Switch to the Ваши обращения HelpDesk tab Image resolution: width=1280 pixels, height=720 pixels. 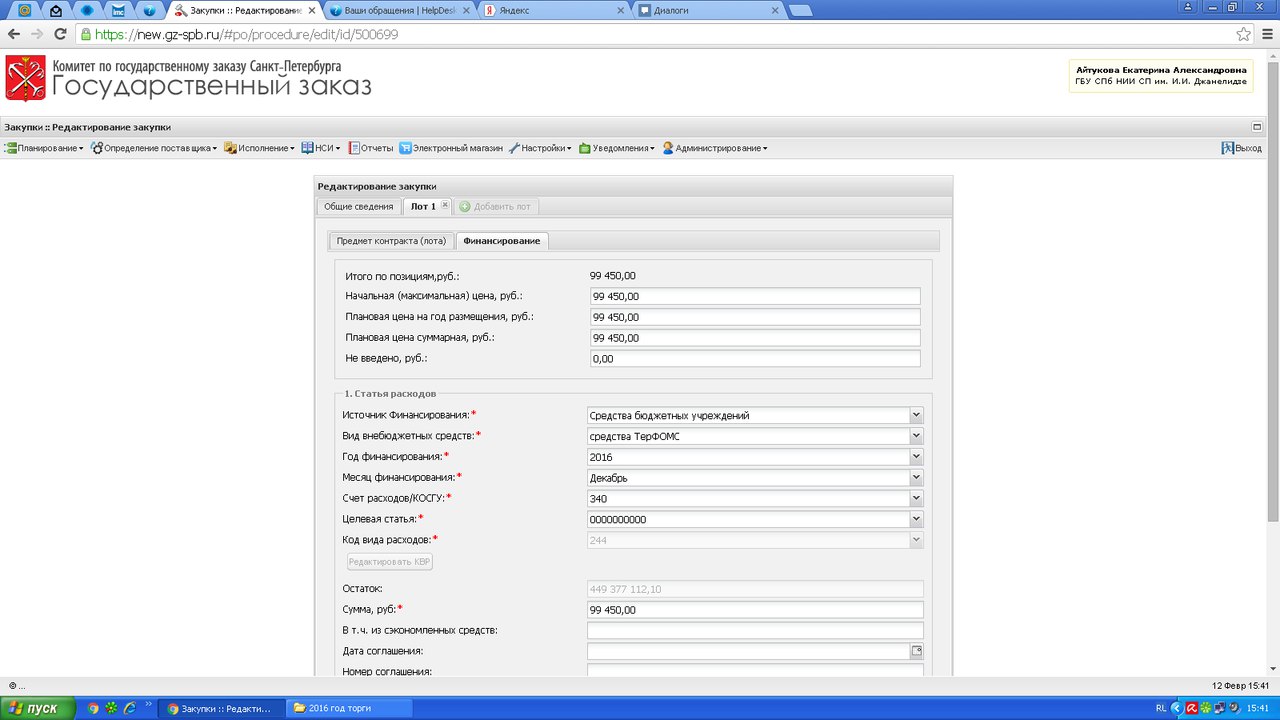[x=400, y=11]
